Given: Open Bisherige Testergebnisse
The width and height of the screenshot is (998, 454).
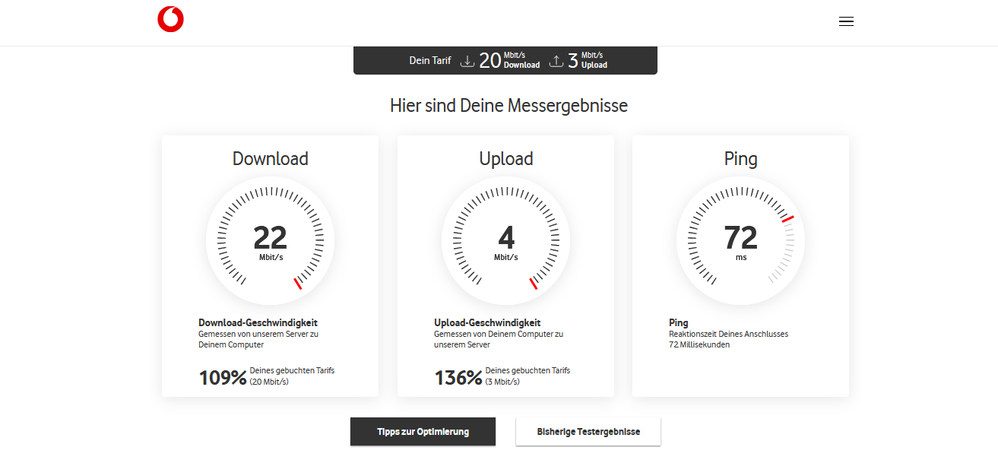Looking at the screenshot, I should 588,432.
